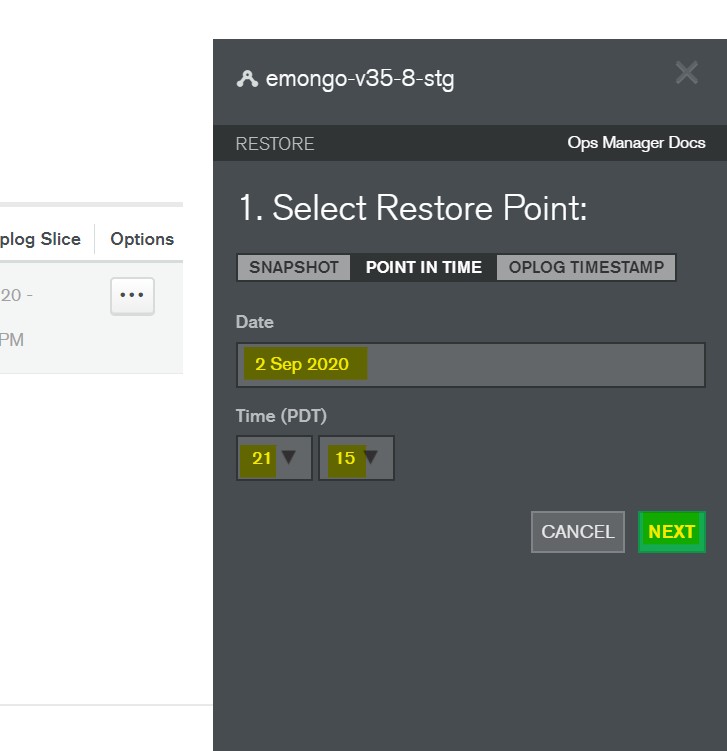This screenshot has width=727, height=751.
Task: Click the Select Restore Point heading
Action: coord(412,209)
